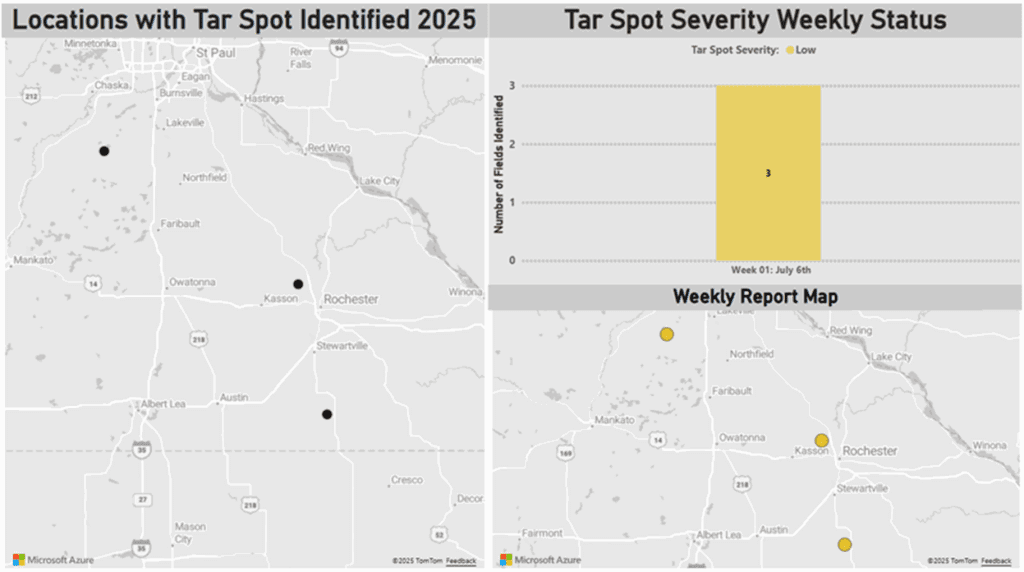Click the Week 01: July 6th axis label
Viewport: 1024px width, 572px height.
click(771, 270)
